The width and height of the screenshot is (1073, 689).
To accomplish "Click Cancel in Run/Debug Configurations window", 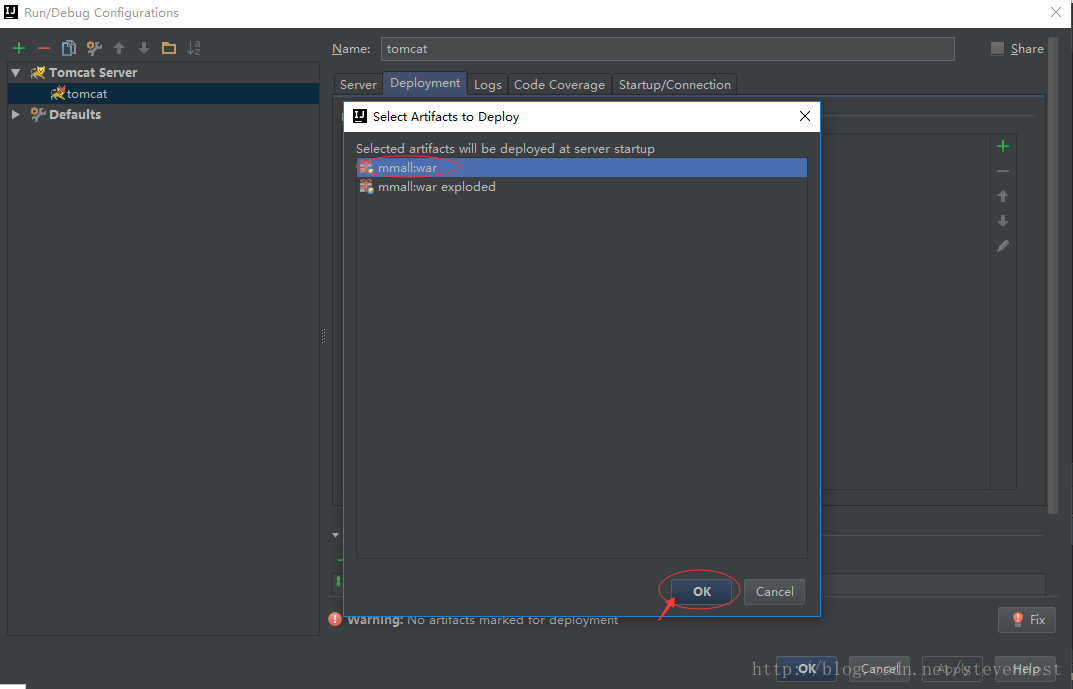I will point(879,668).
